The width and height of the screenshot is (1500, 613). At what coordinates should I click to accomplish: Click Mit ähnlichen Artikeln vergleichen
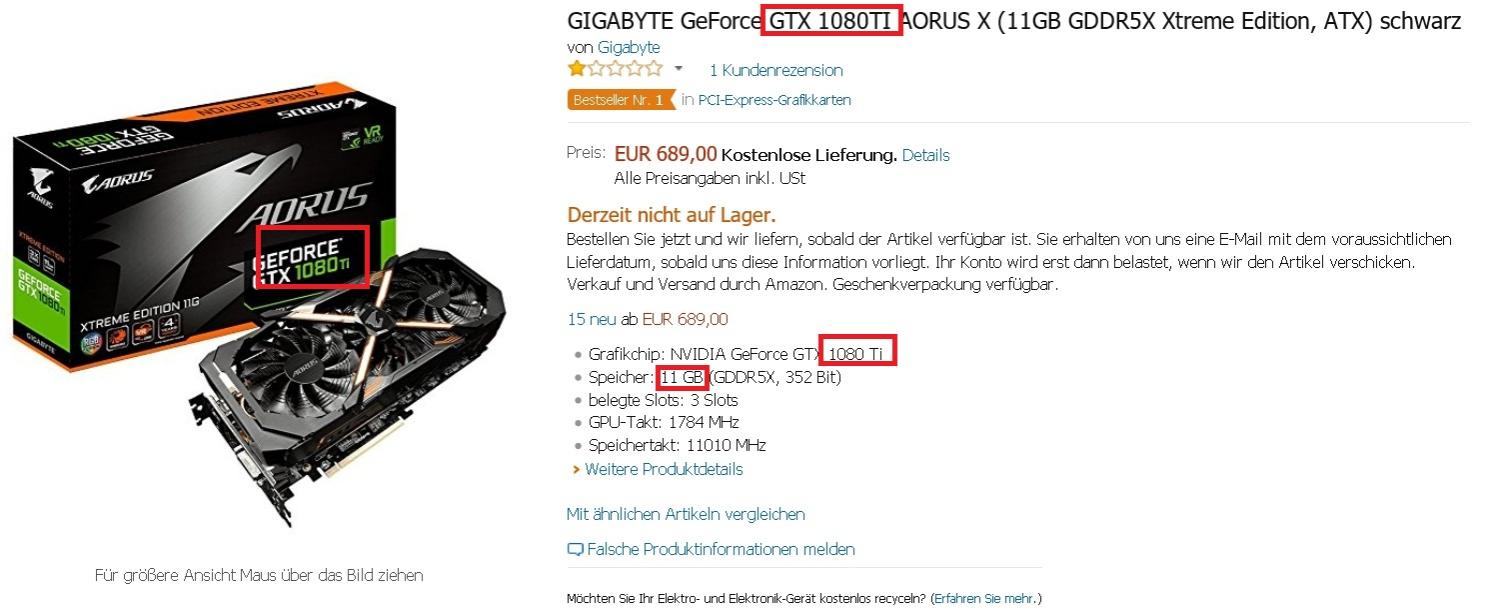pyautogui.click(x=686, y=514)
